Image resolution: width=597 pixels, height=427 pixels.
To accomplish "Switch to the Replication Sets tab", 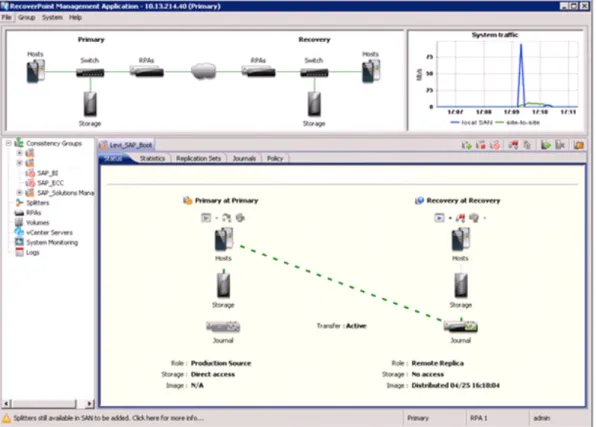I will tap(198, 158).
